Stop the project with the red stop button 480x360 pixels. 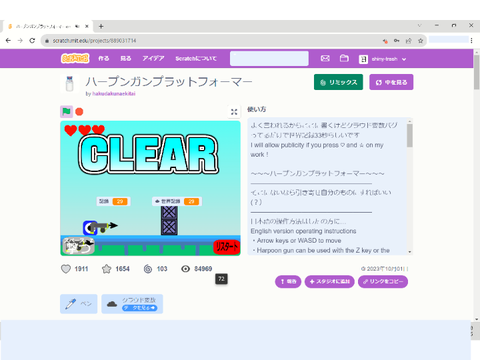pos(79,112)
